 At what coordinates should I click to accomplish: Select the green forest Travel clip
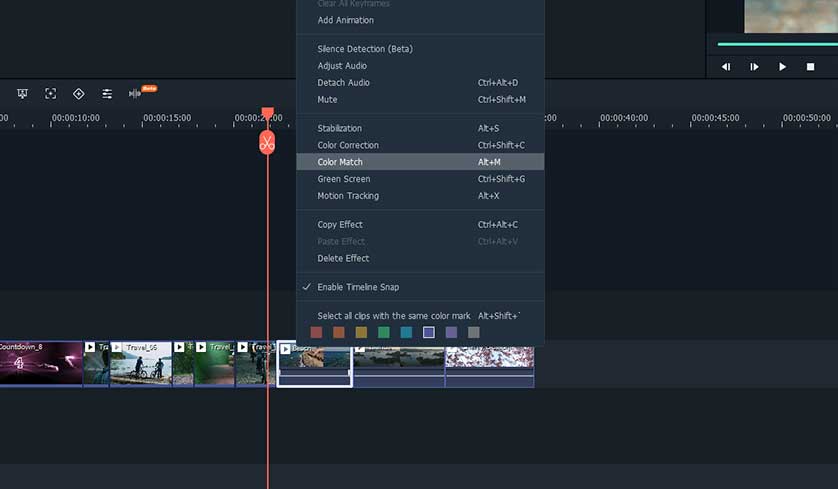tap(215, 363)
